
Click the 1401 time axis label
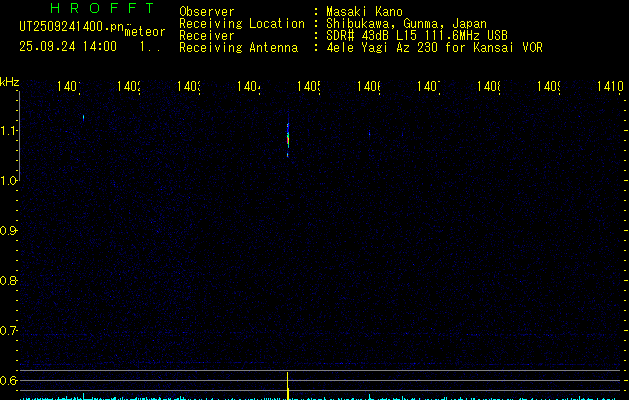(69, 86)
